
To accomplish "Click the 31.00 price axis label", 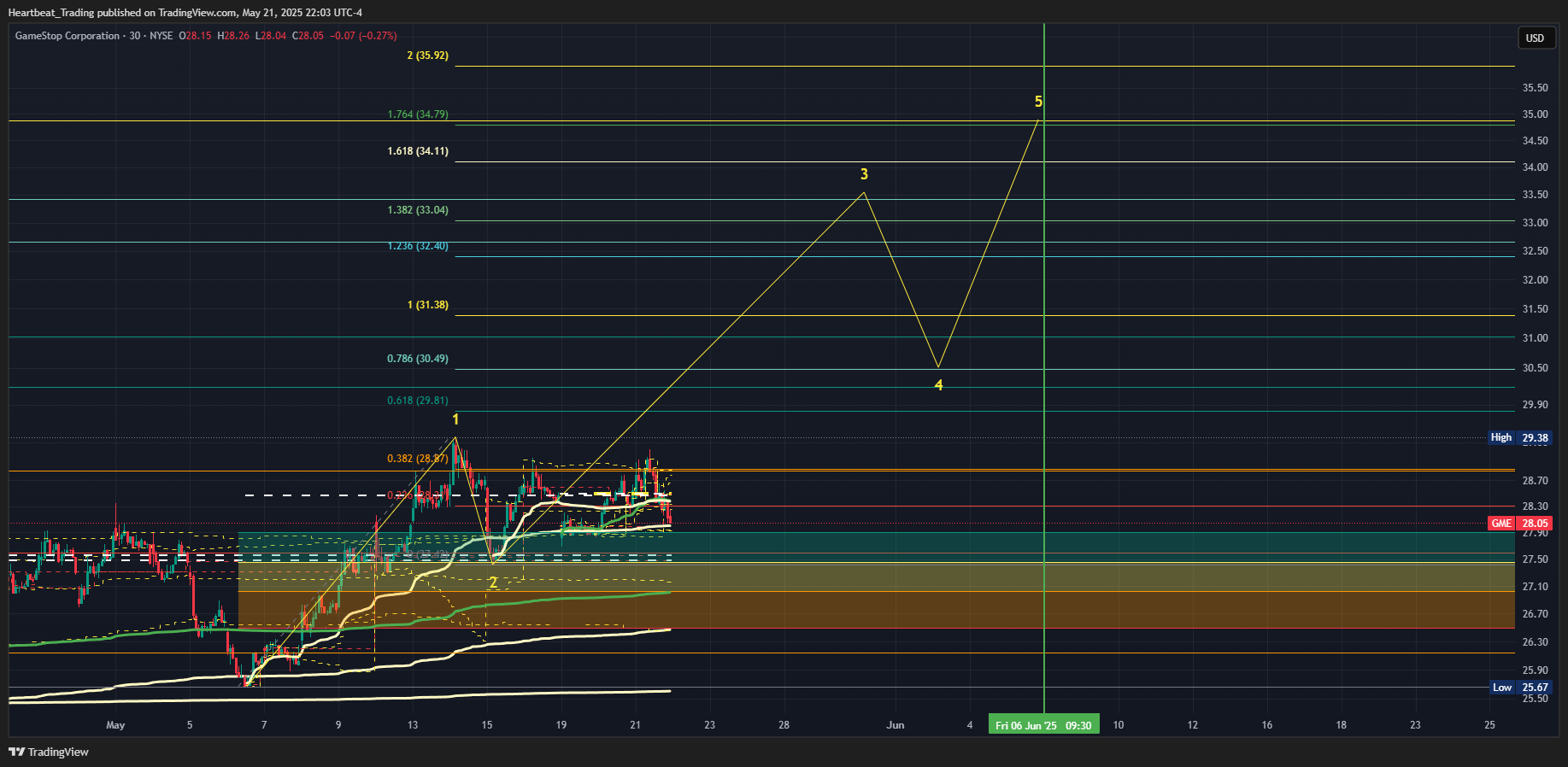I will click(x=1535, y=338).
